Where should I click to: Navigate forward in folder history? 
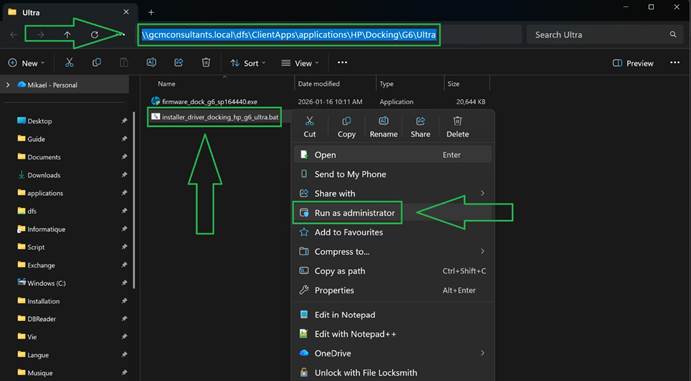40,34
